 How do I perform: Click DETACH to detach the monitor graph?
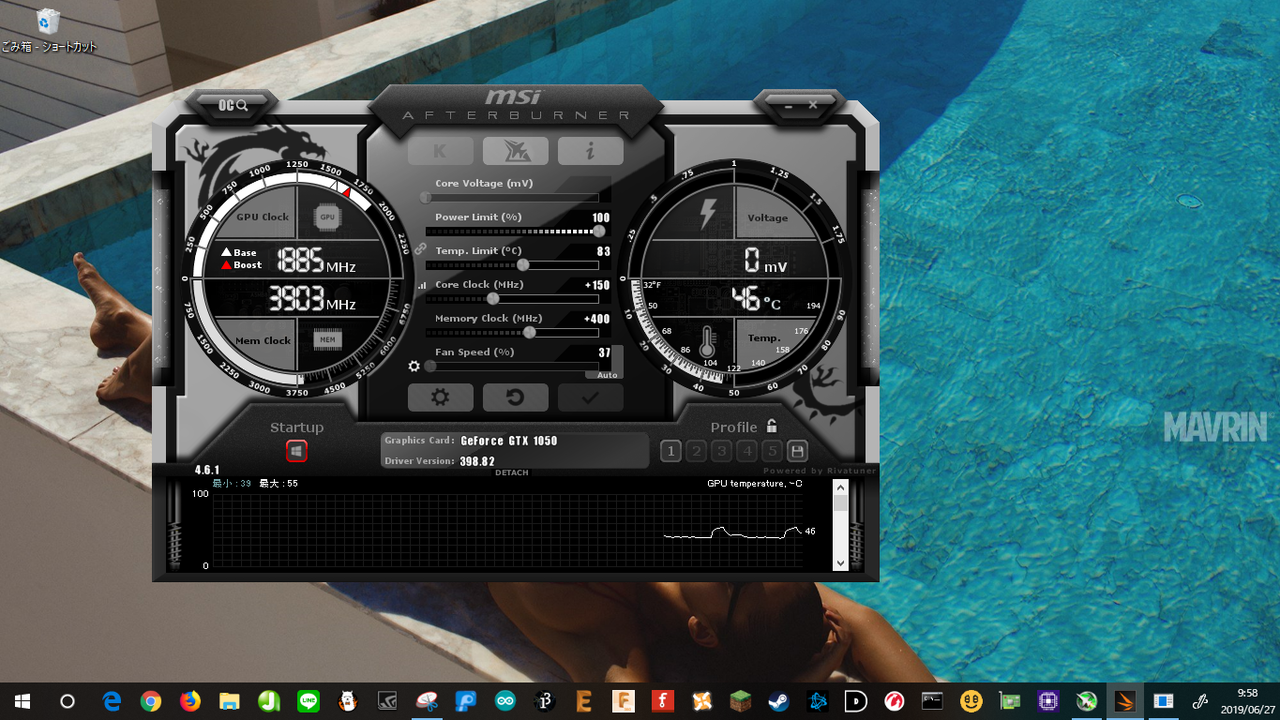(x=512, y=473)
